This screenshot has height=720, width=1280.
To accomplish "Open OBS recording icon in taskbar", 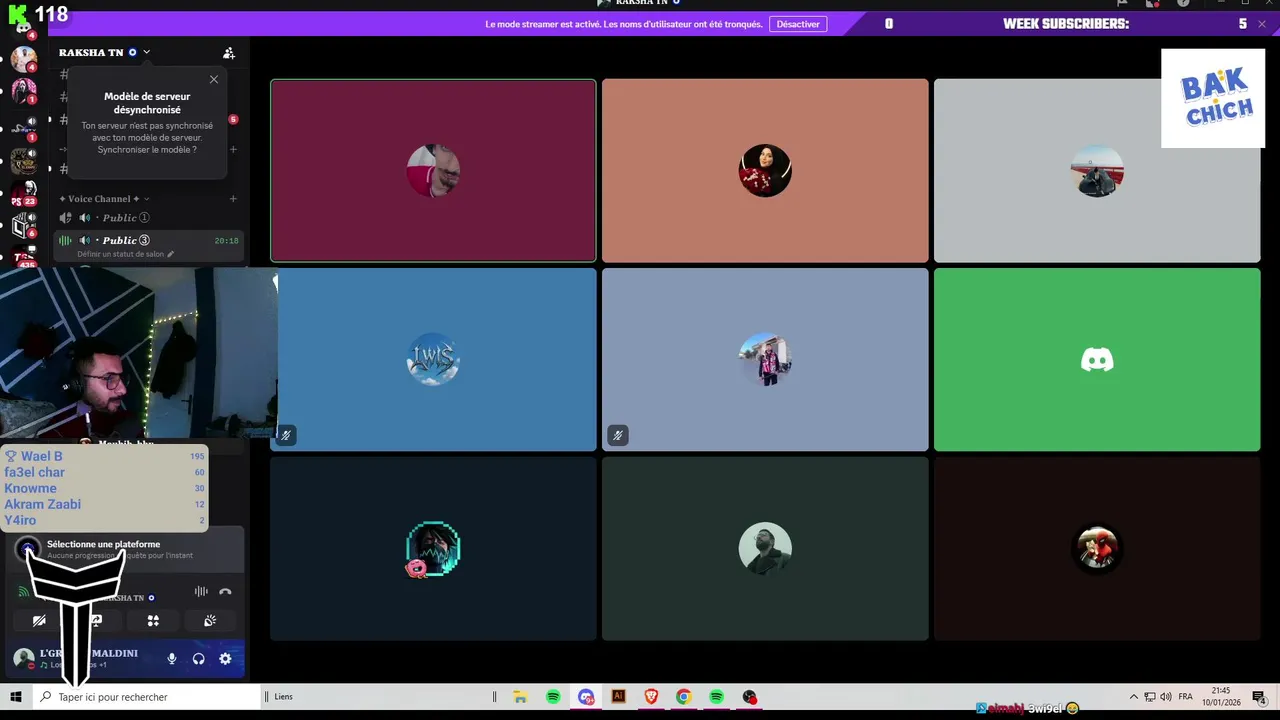I will pyautogui.click(x=749, y=697).
